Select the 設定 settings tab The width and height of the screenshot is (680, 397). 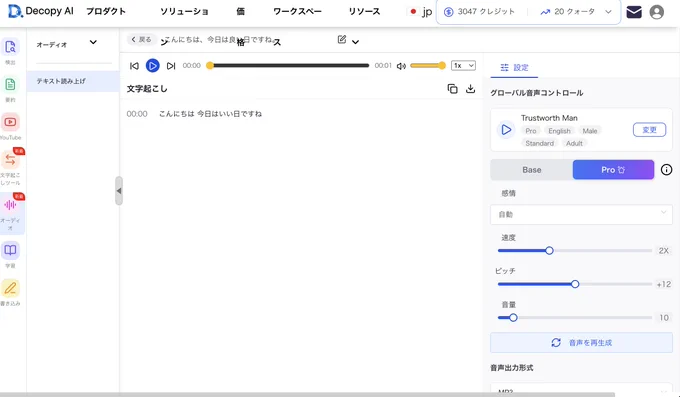pos(514,67)
